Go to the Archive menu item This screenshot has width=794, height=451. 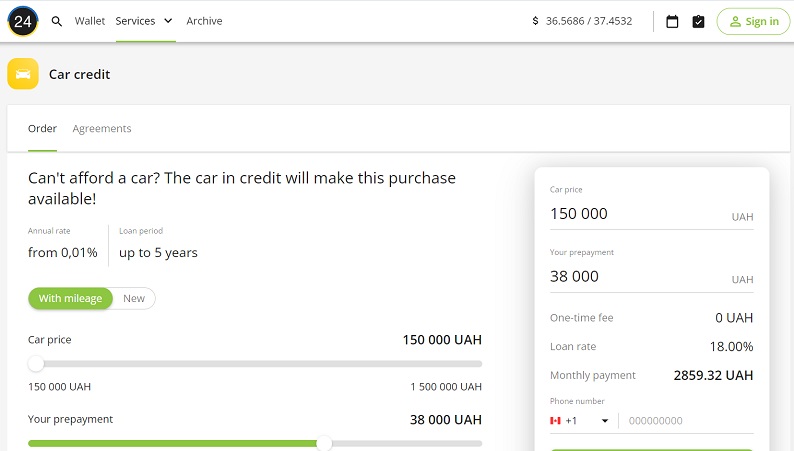coord(204,21)
